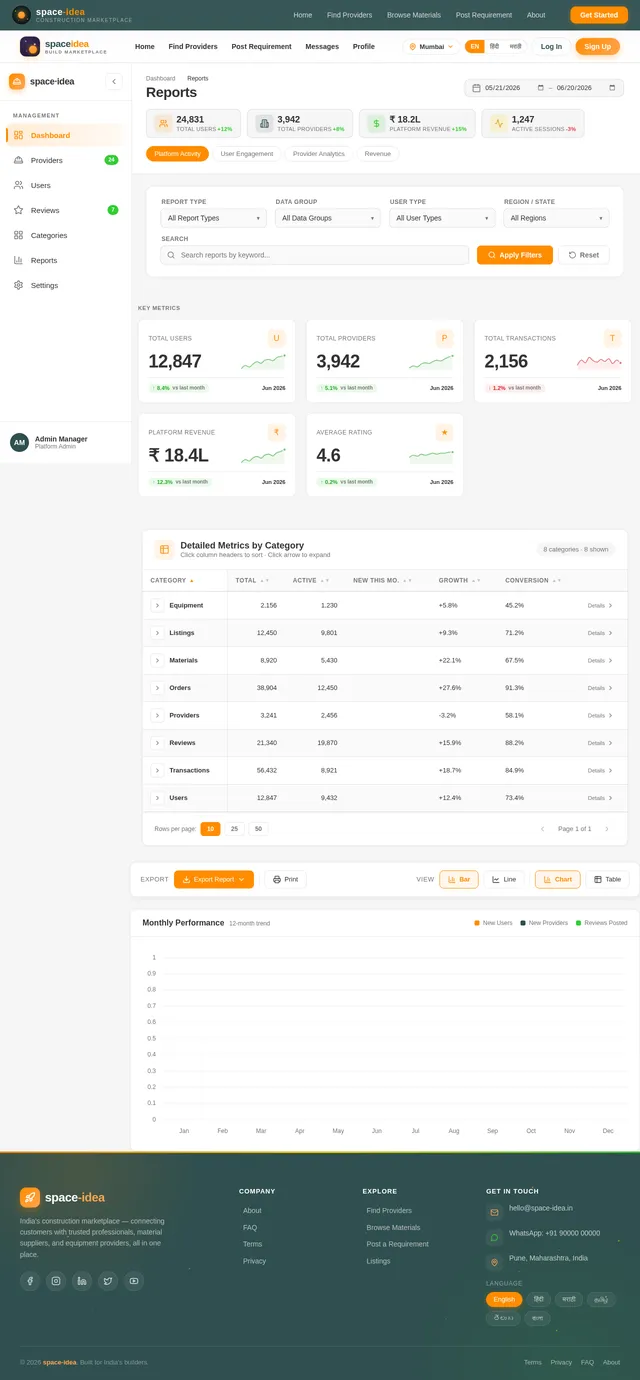The height and width of the screenshot is (1380, 640).
Task: Sort table by Growth column header
Action: point(459,580)
